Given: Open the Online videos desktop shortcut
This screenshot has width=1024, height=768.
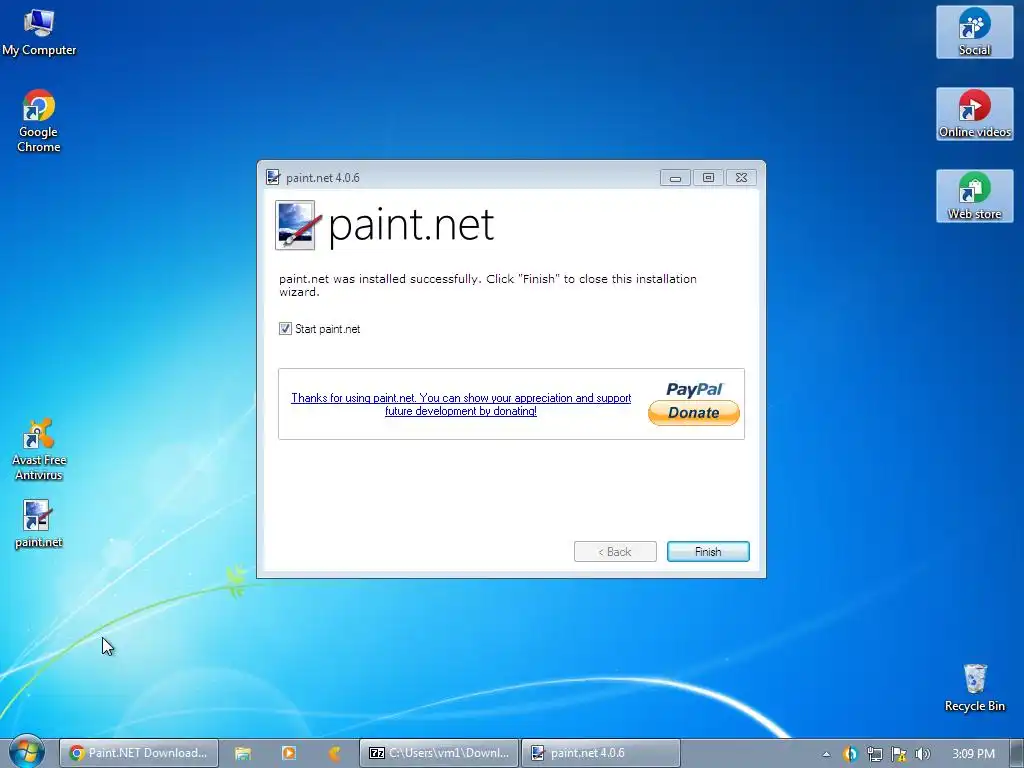Looking at the screenshot, I should (x=974, y=114).
